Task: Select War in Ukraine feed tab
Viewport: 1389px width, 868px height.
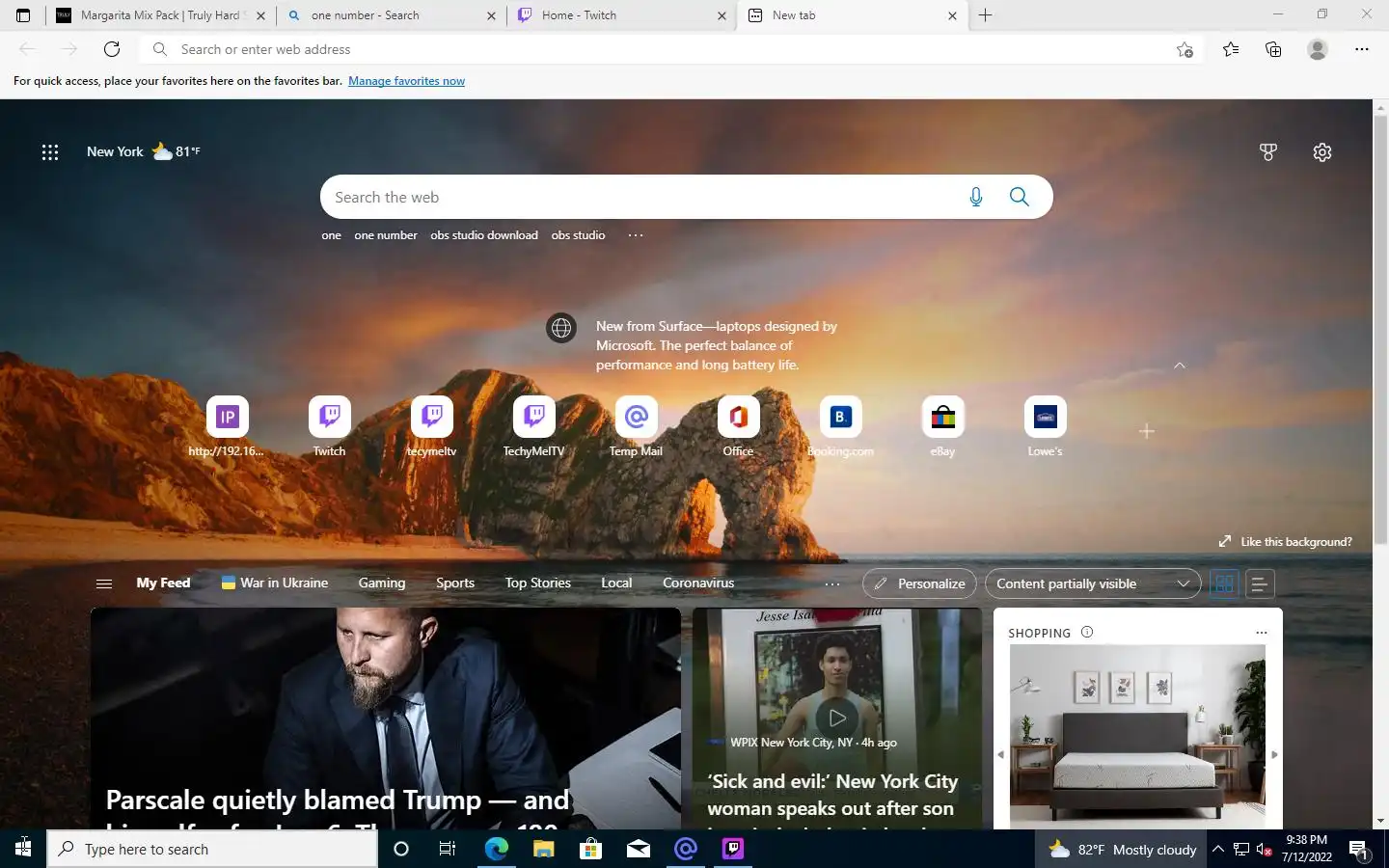Action: tap(275, 583)
